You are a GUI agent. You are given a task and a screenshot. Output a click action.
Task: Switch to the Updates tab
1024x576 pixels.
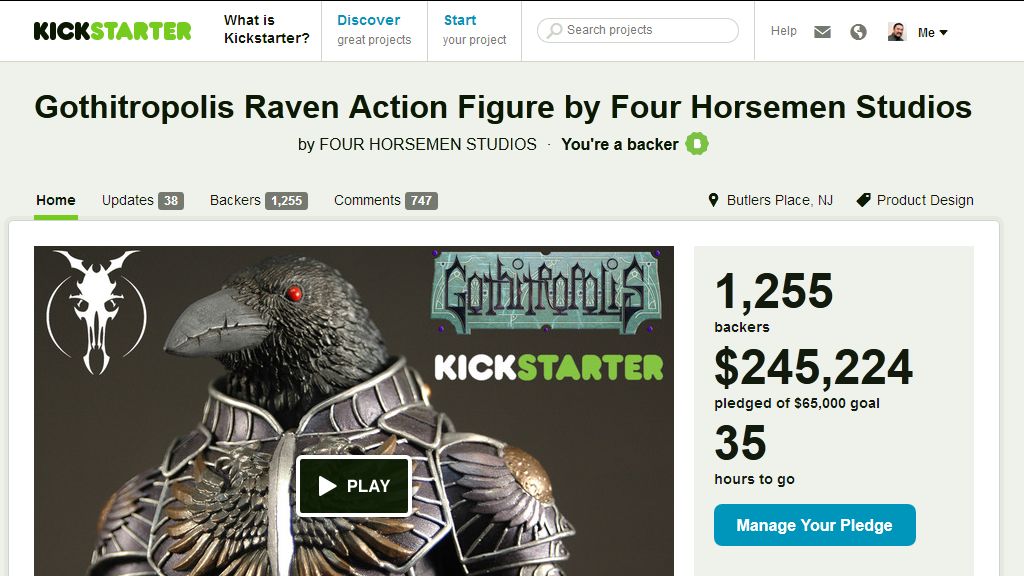142,200
